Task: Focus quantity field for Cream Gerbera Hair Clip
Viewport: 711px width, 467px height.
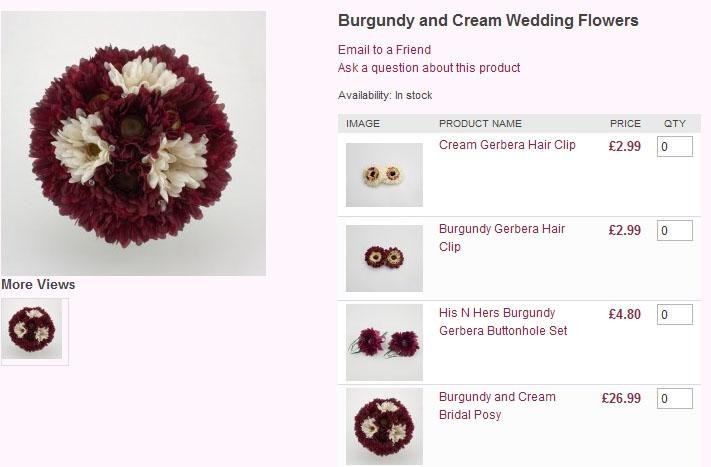Action: click(675, 146)
